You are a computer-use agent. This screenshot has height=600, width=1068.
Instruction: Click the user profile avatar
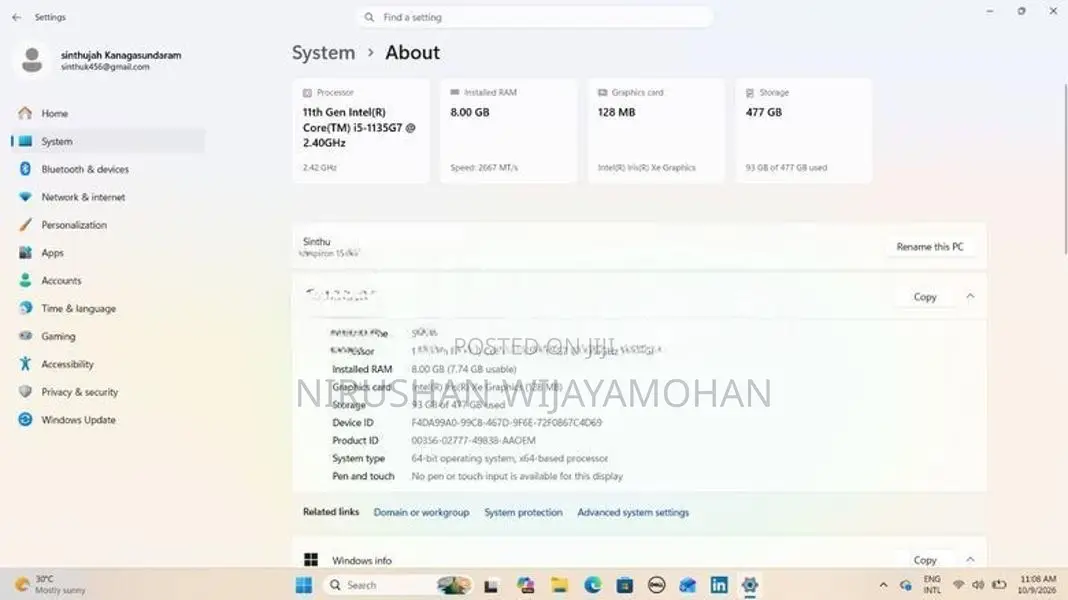(x=31, y=60)
